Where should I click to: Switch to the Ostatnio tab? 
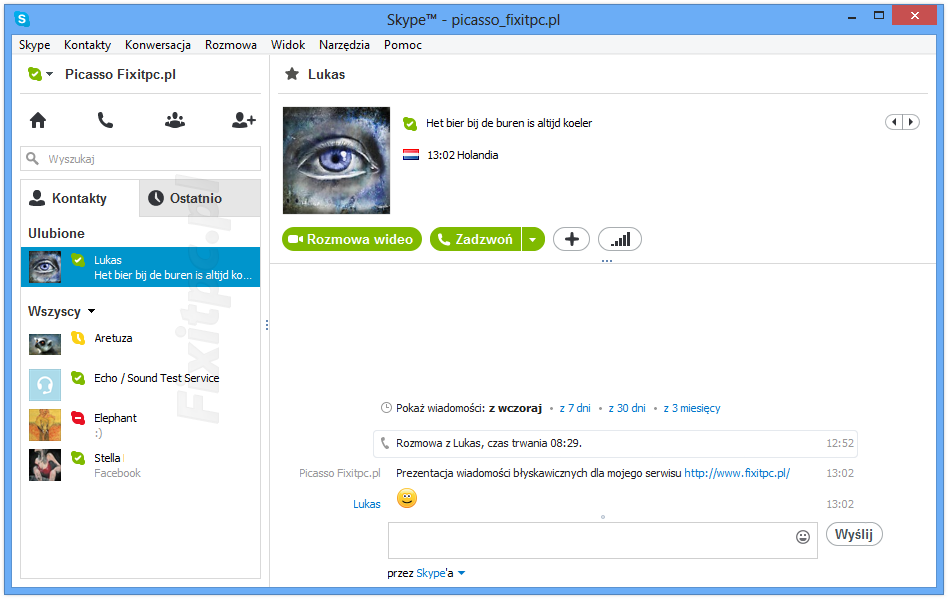pos(200,198)
